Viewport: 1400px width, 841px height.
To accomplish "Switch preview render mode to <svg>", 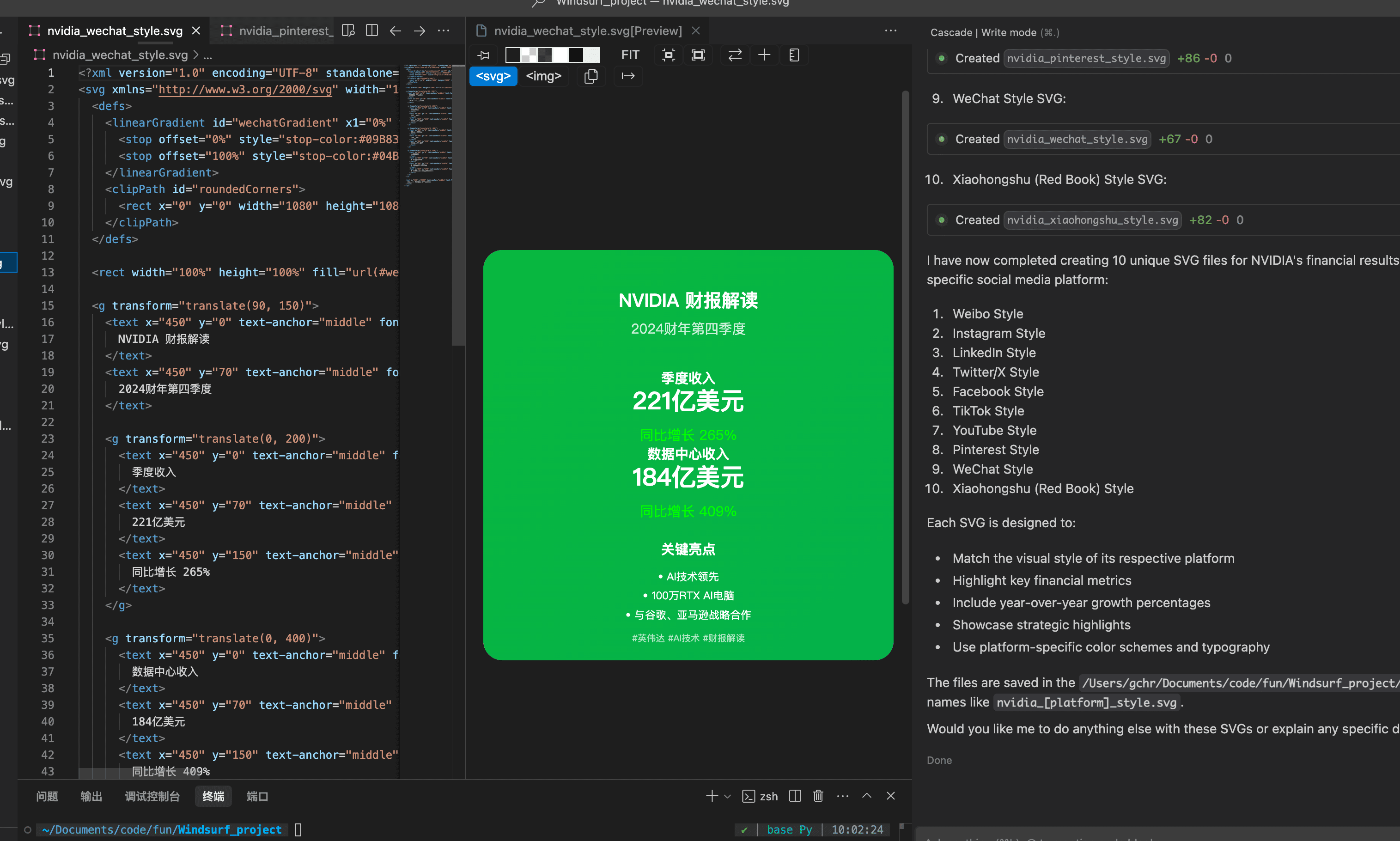I will click(493, 76).
